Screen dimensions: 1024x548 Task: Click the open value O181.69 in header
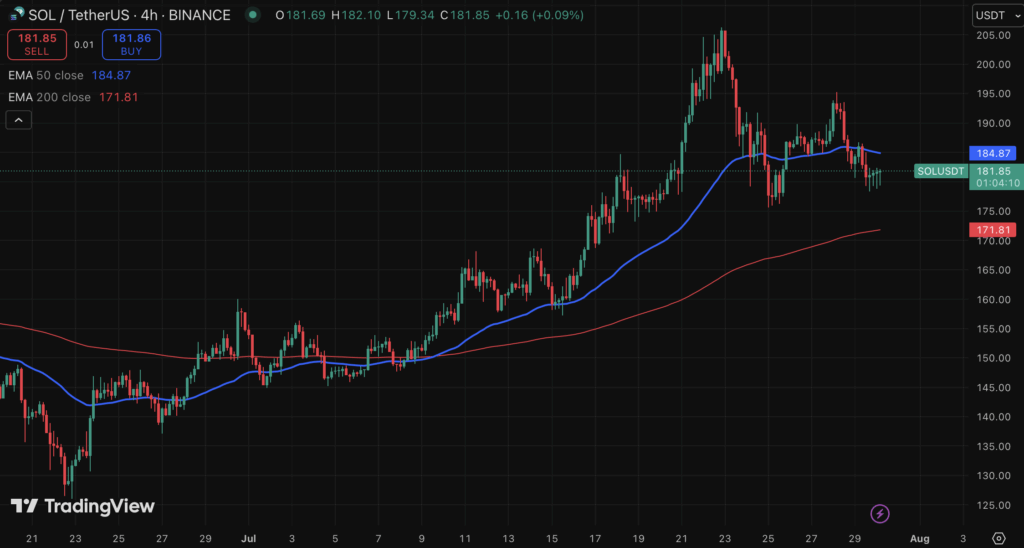[x=300, y=14]
